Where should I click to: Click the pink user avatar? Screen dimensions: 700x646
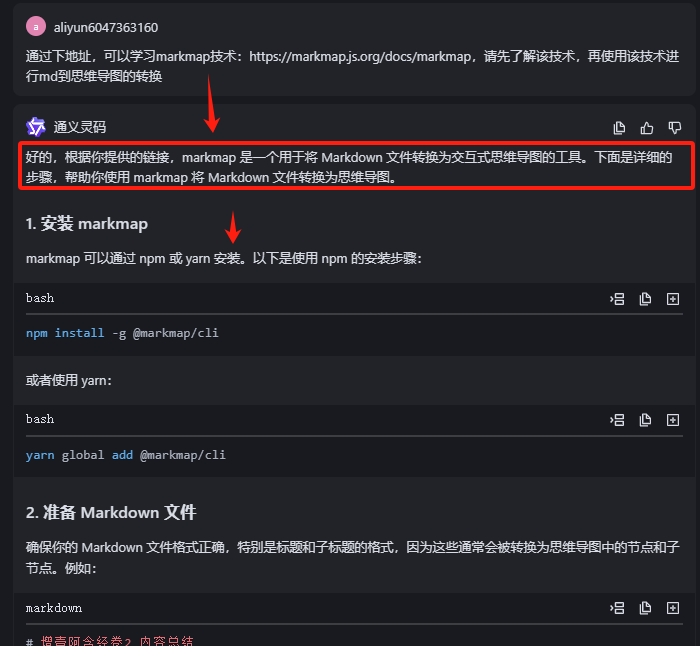tap(36, 27)
